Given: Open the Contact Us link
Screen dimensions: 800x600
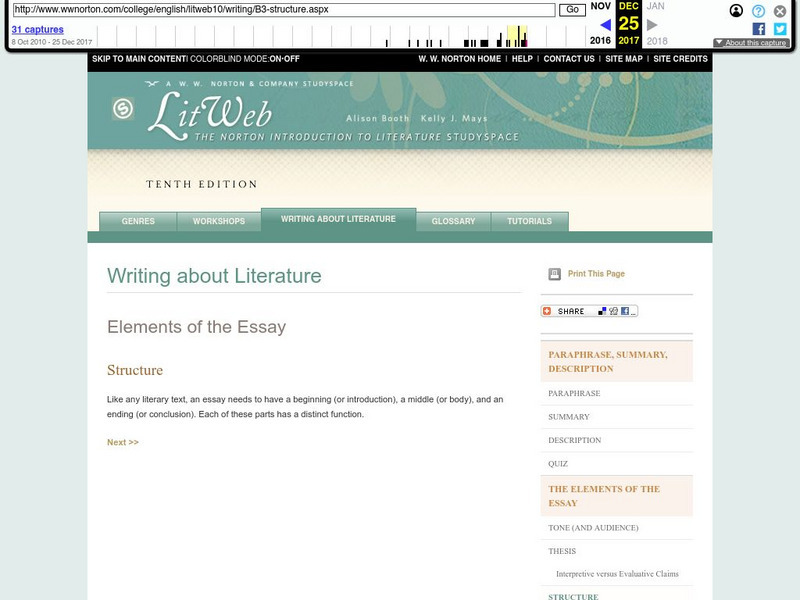Looking at the screenshot, I should [x=569, y=59].
